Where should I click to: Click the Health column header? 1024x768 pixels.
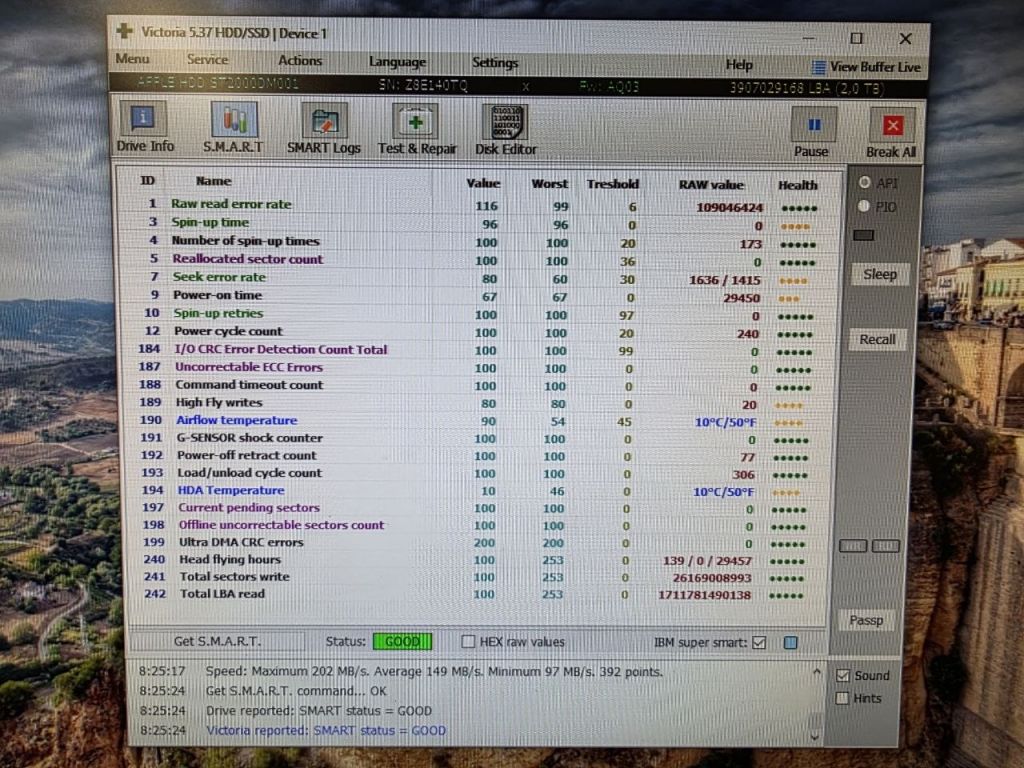[x=797, y=185]
